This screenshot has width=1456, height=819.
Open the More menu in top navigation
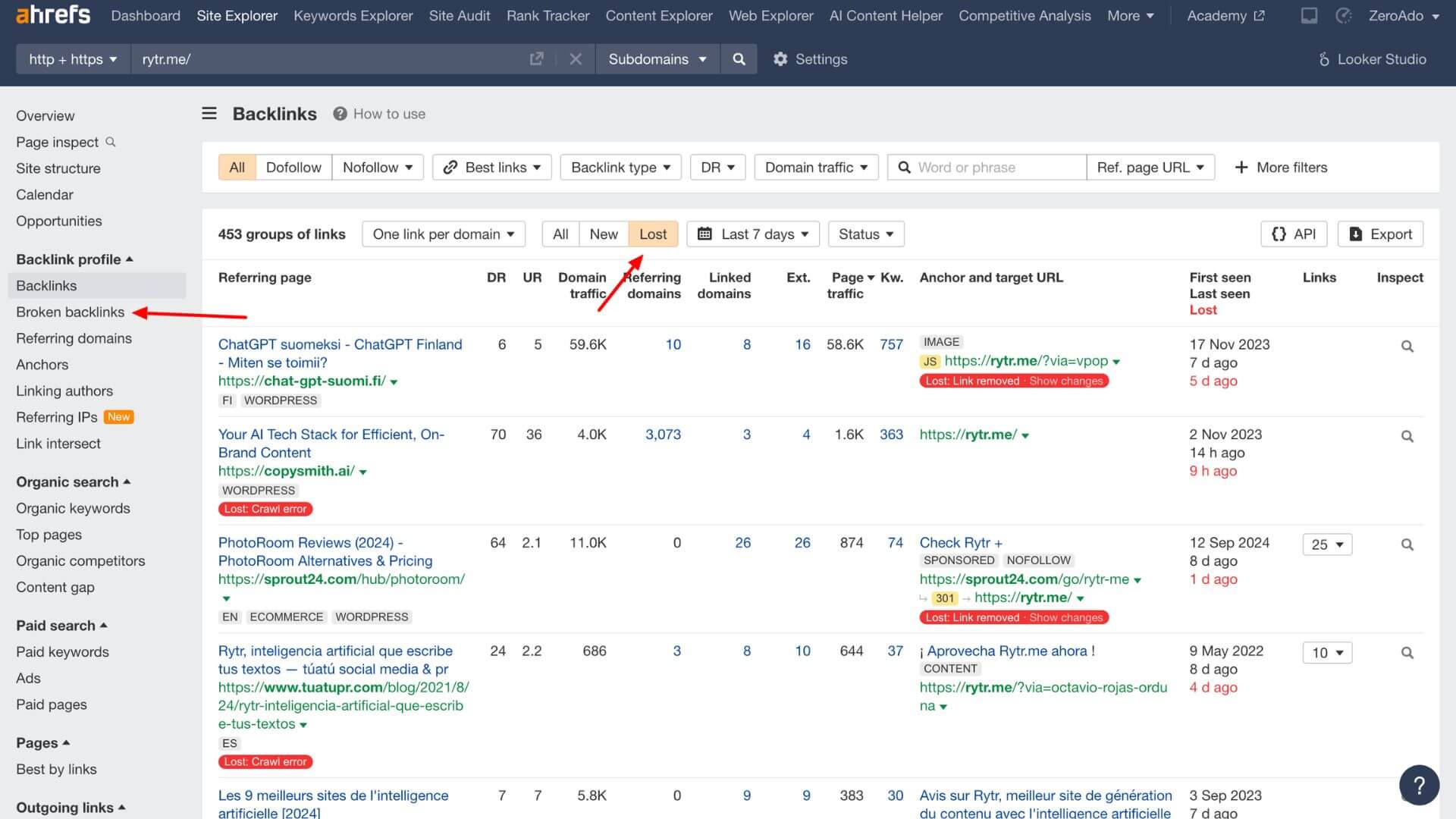1131,16
